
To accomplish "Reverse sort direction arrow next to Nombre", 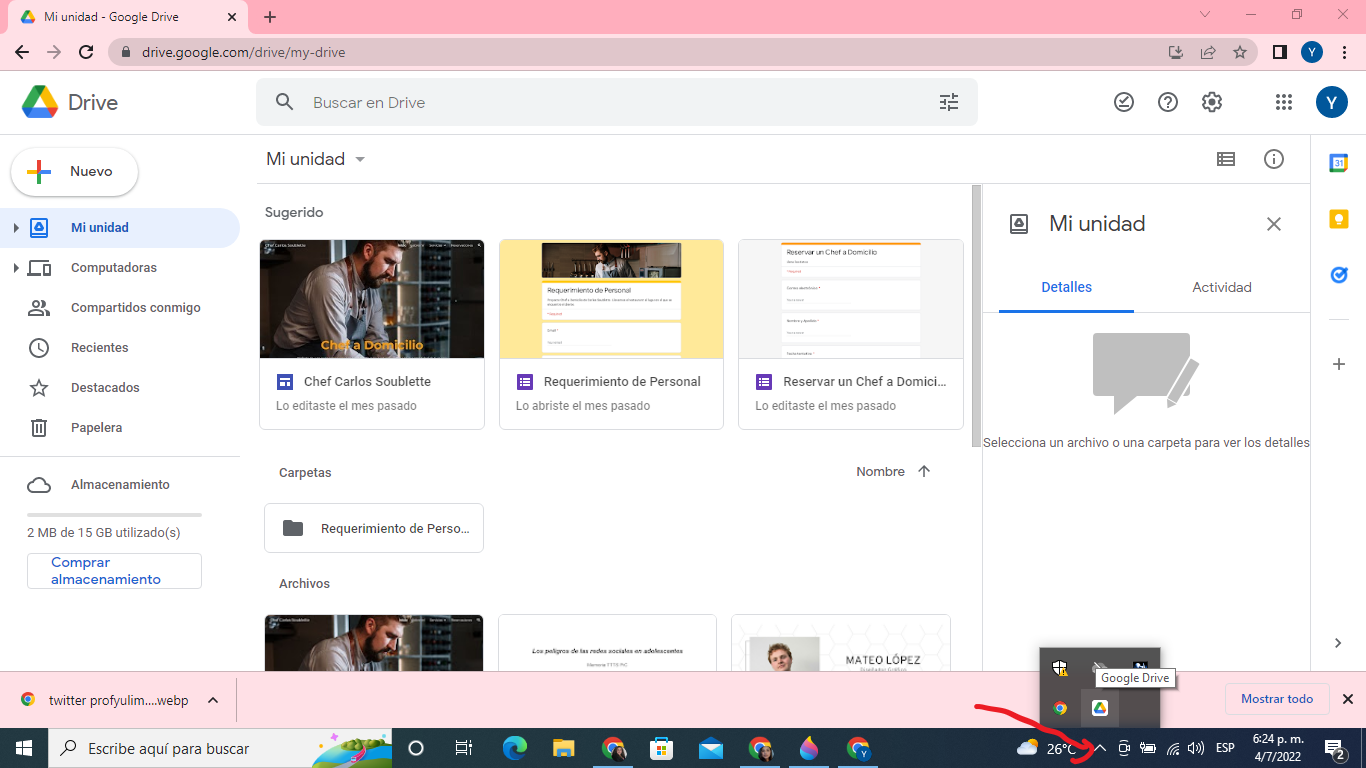I will click(x=924, y=471).
